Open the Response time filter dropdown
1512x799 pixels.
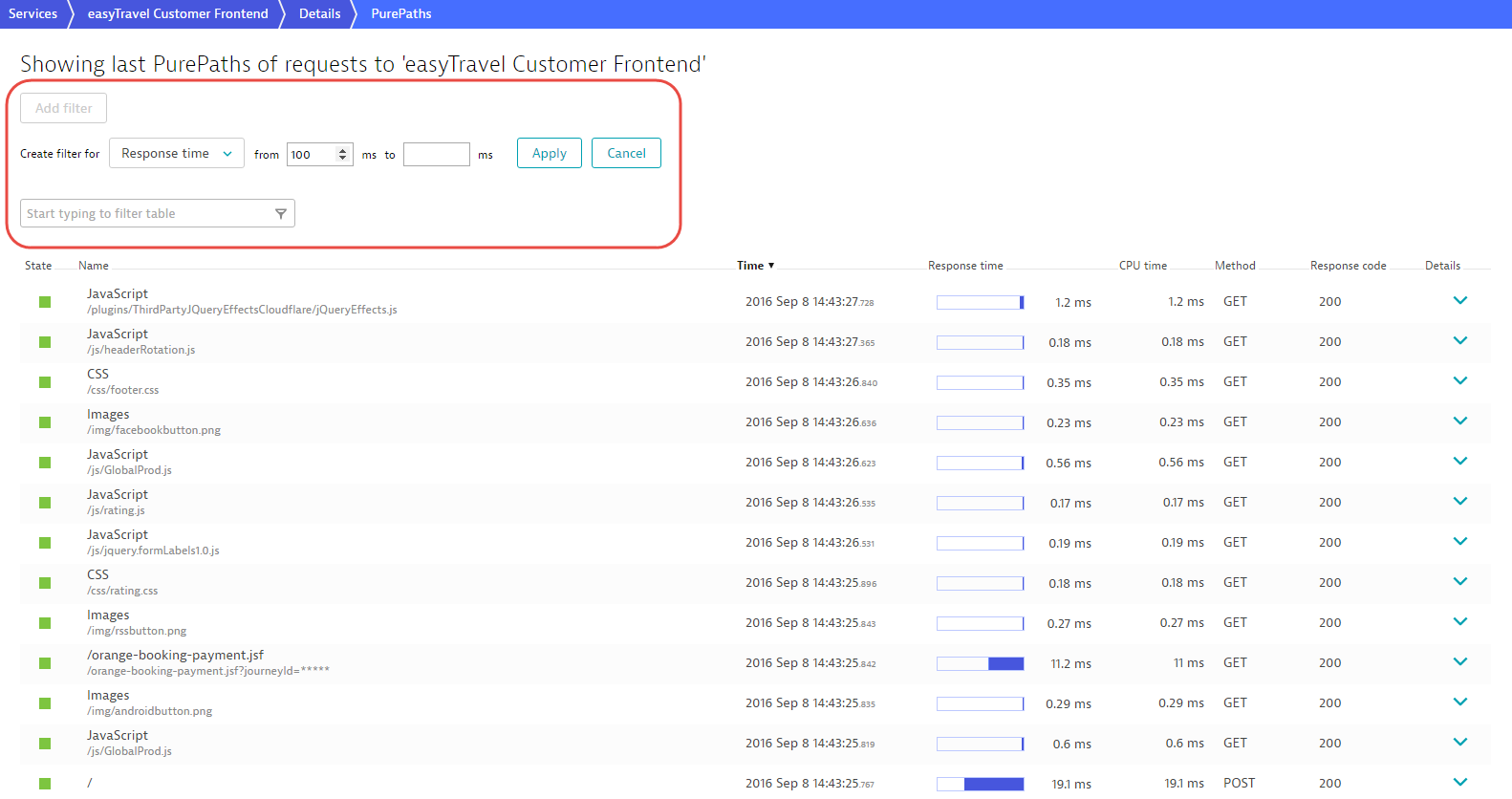177,153
